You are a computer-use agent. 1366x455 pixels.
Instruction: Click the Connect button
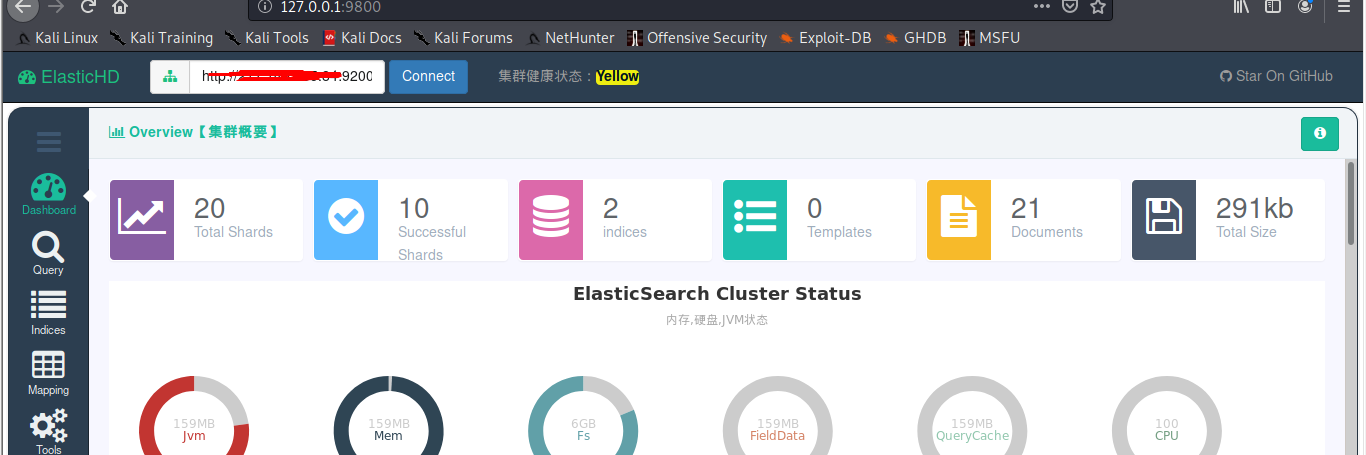pyautogui.click(x=428, y=76)
